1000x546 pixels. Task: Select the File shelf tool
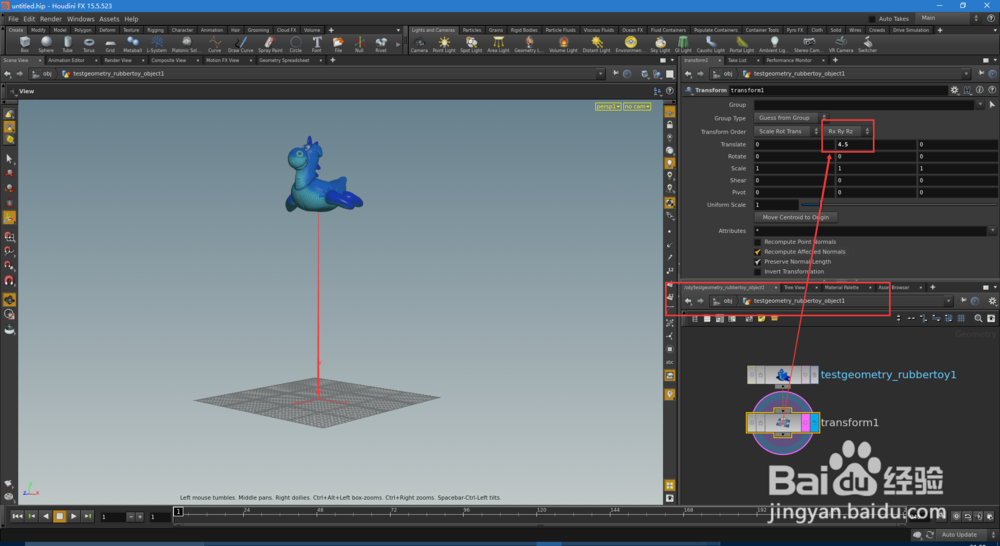click(x=338, y=45)
